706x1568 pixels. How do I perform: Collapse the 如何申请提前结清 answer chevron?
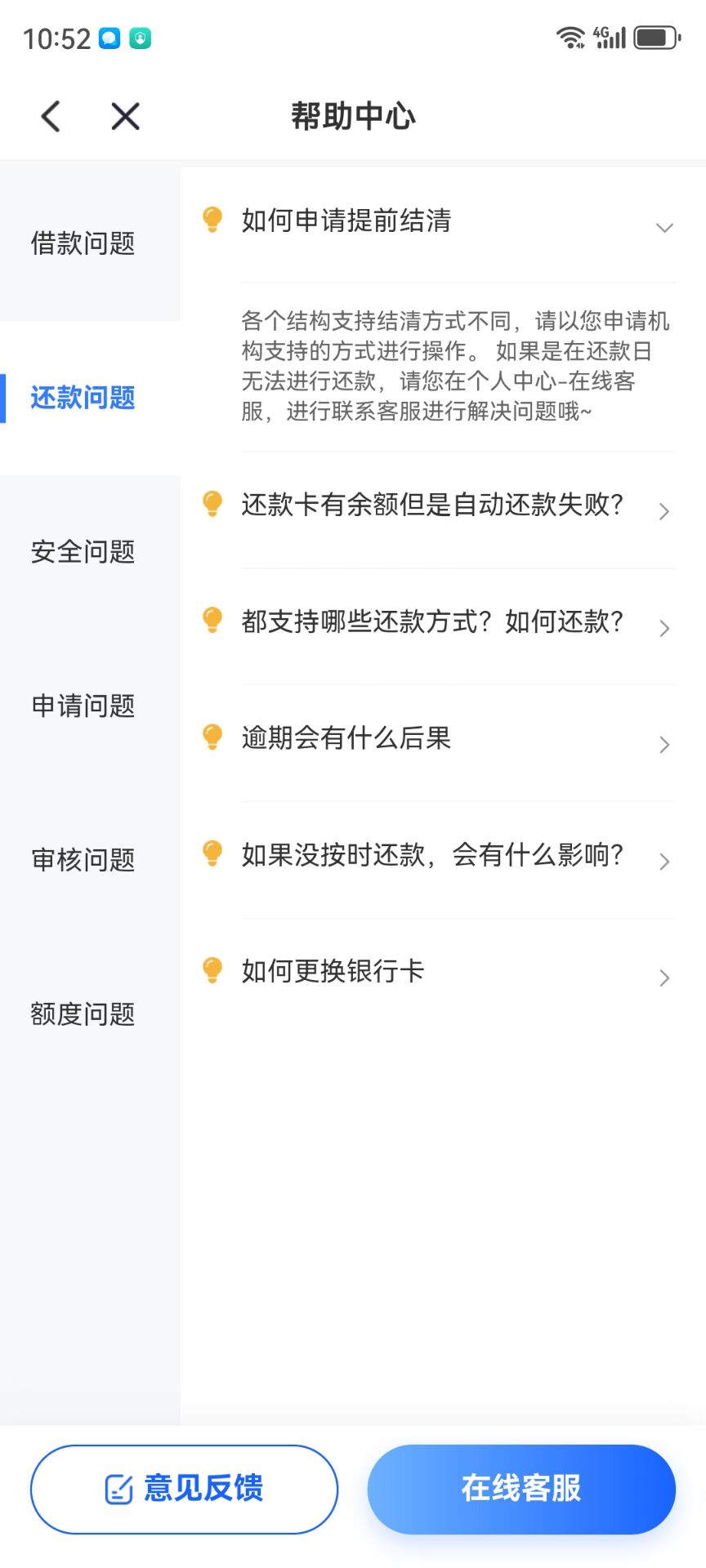point(665,228)
